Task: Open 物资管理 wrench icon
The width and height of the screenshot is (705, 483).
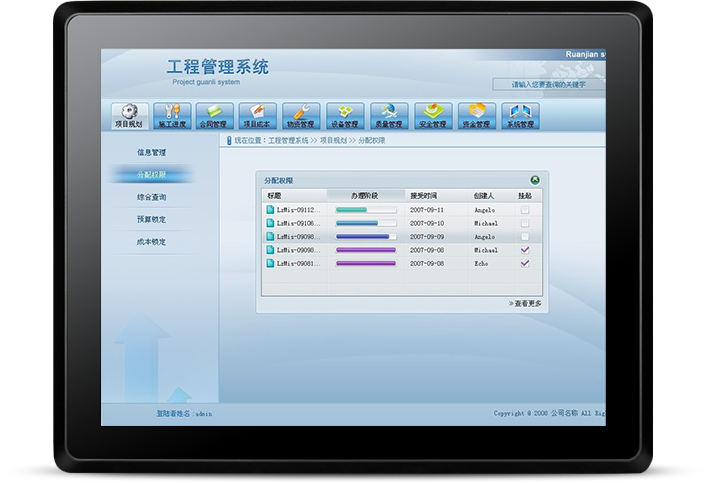Action: tap(301, 116)
